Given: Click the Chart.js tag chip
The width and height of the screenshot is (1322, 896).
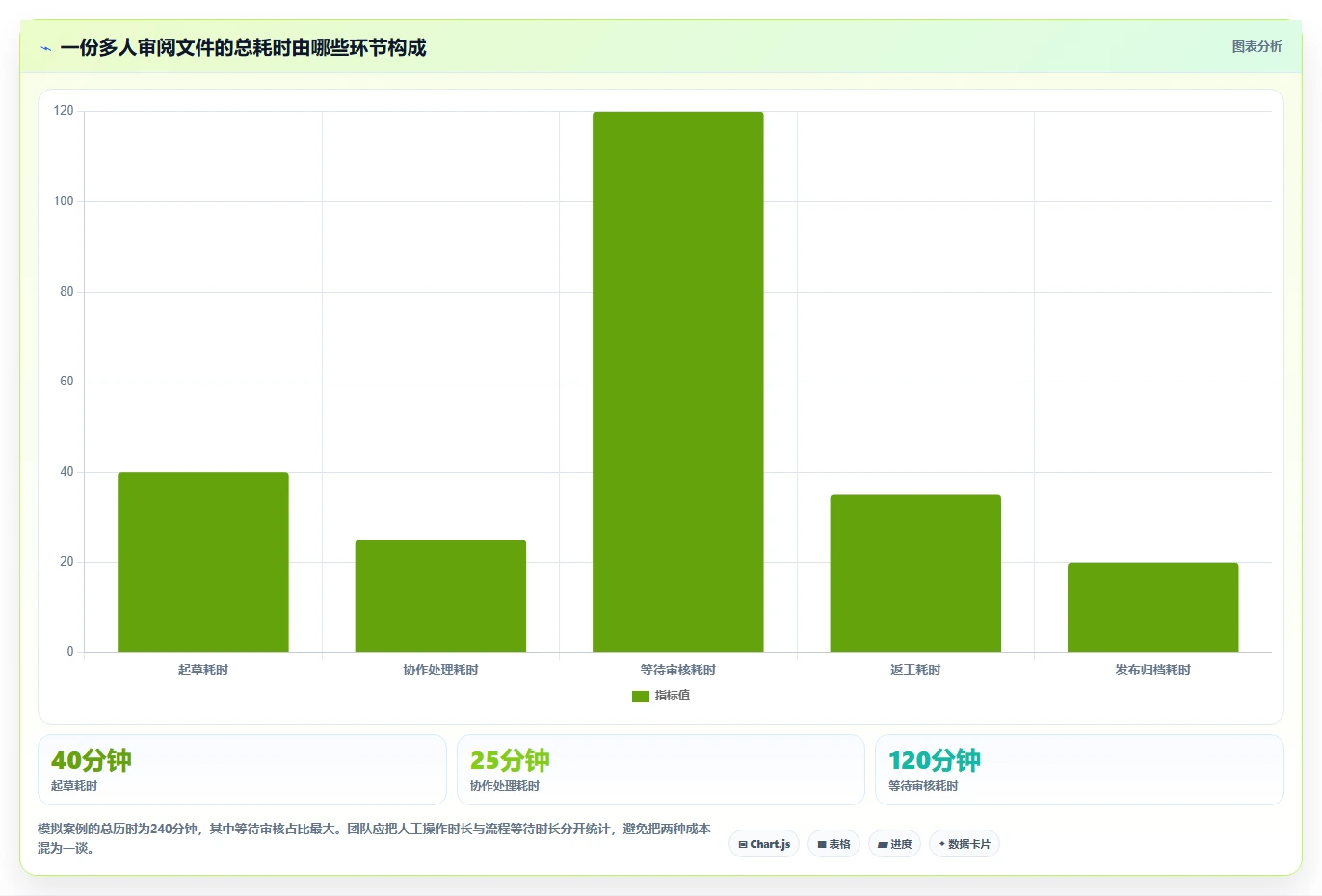Looking at the screenshot, I should tap(764, 844).
